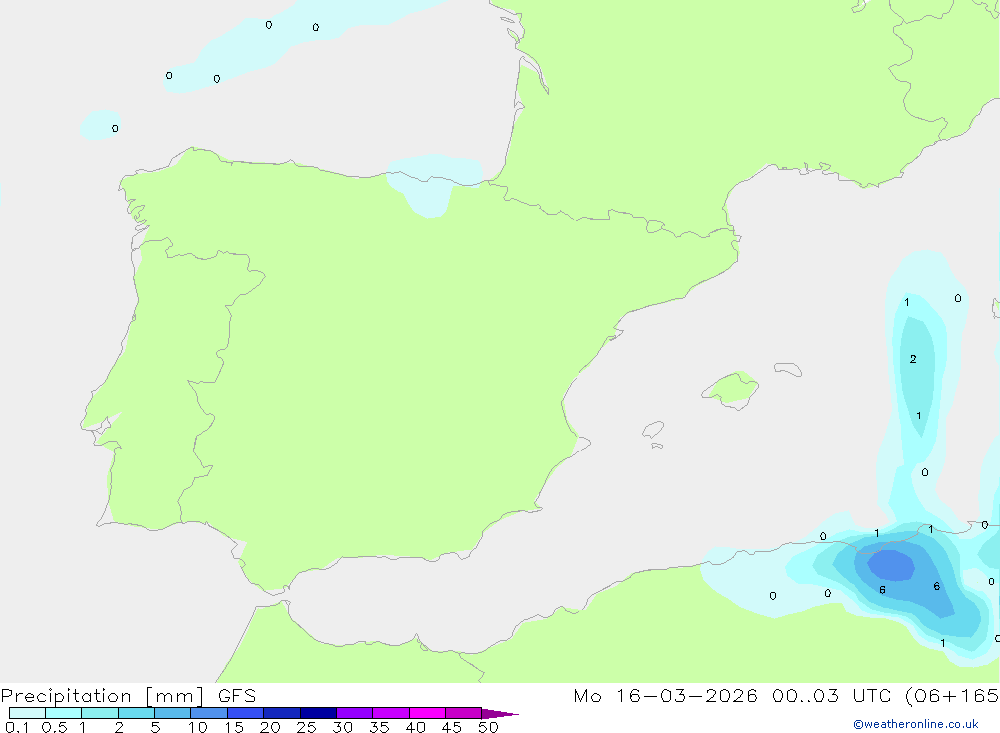Image resolution: width=1000 pixels, height=733 pixels.
Task: Click the '10' legend tick label
Action: pos(198,727)
